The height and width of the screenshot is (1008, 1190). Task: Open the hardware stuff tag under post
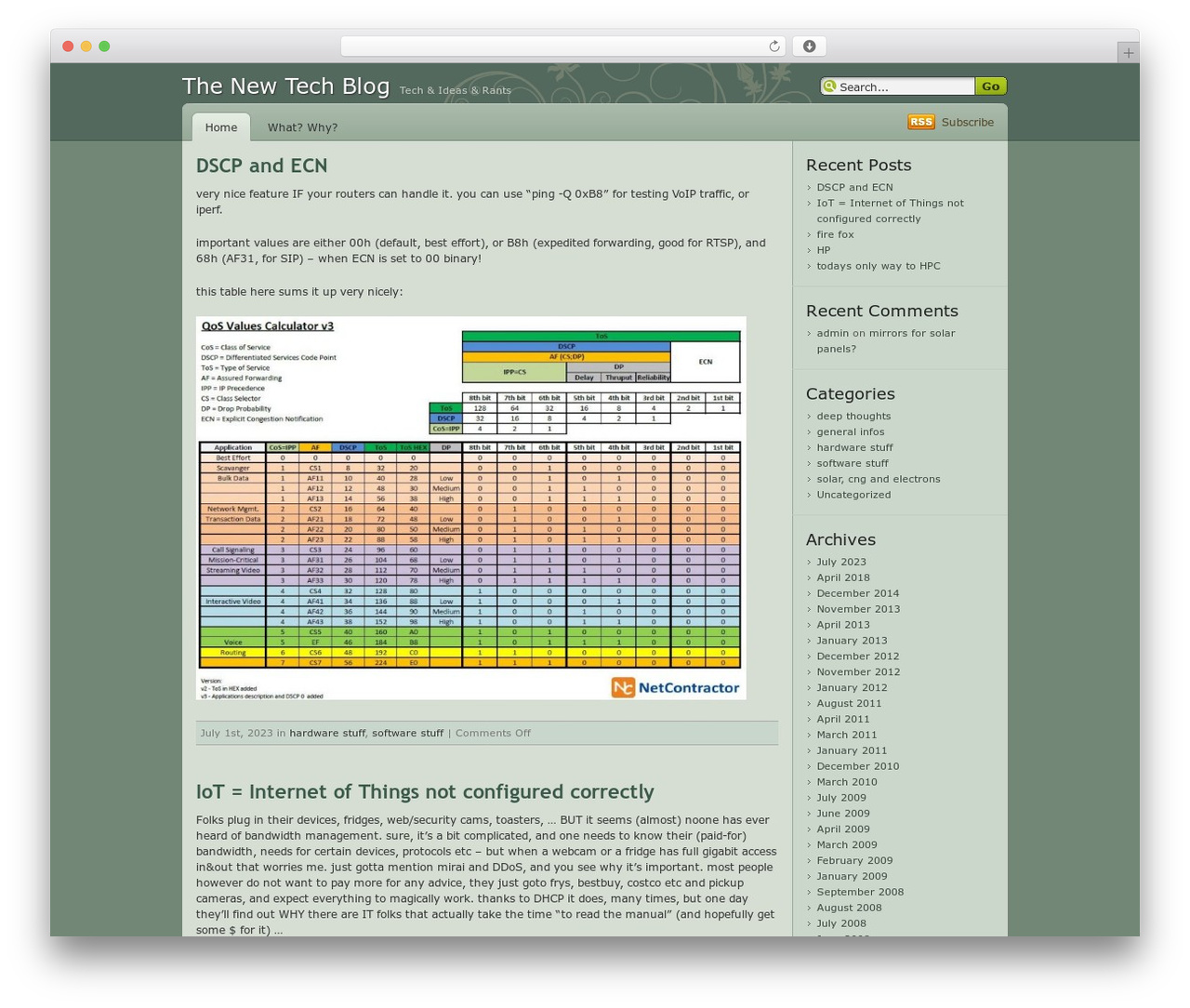pos(327,733)
